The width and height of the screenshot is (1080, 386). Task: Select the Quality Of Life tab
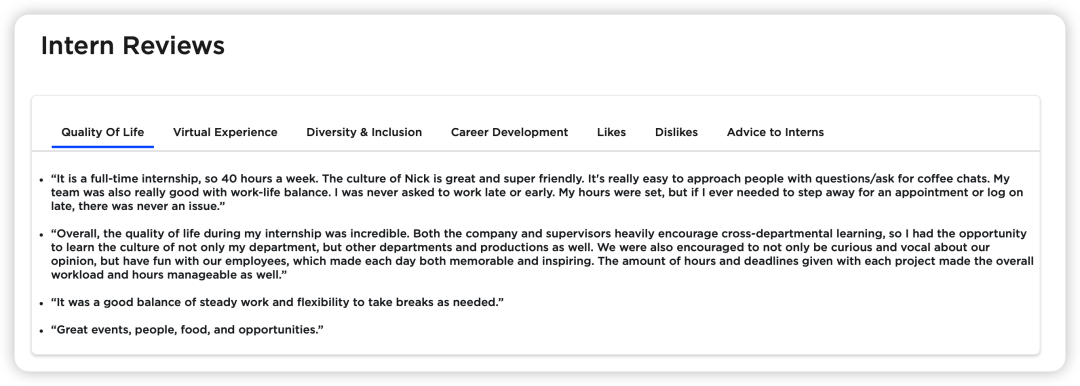click(103, 132)
